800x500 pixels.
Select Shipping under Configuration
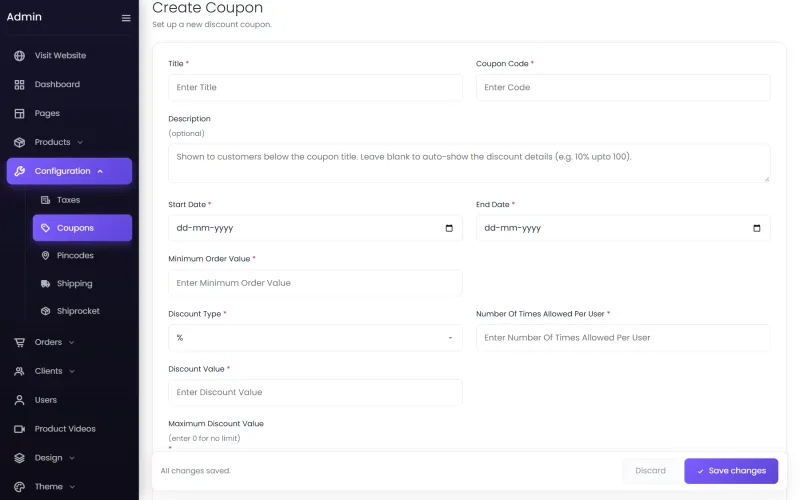(x=83, y=284)
